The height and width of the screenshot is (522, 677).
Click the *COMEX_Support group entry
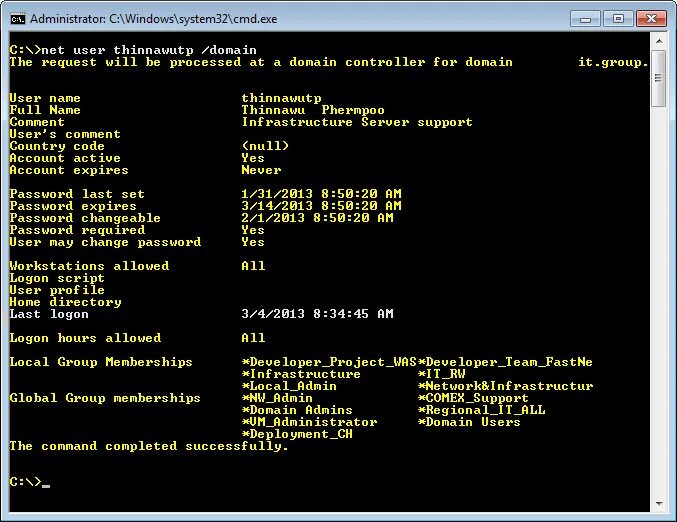(x=473, y=398)
